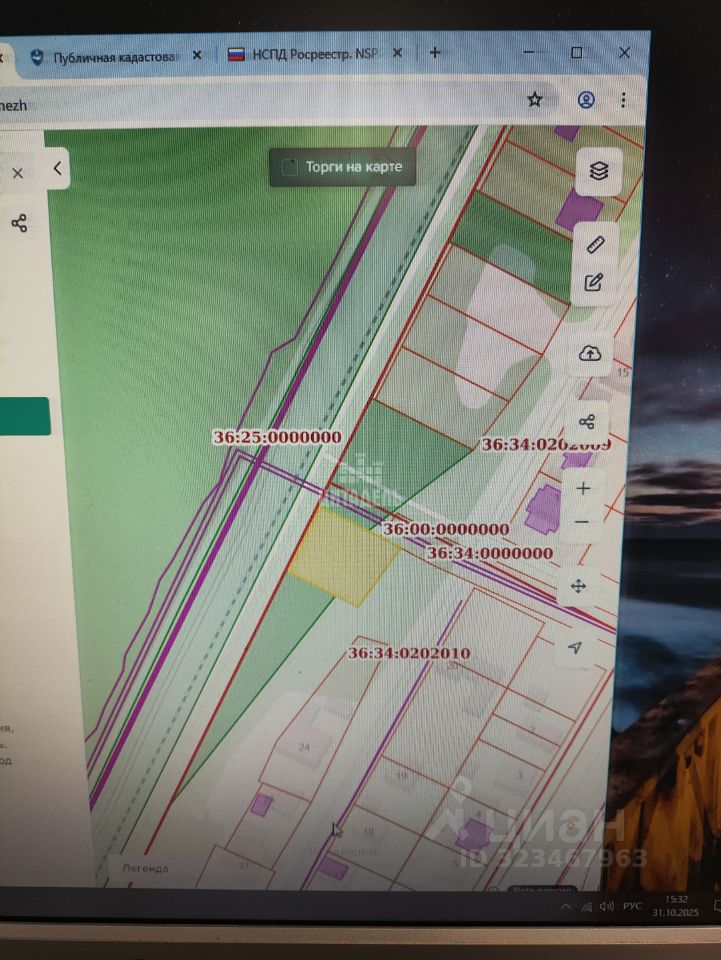Image resolution: width=721 pixels, height=960 pixels.
Task: Collapse the left side panel chevron
Action: pyautogui.click(x=58, y=168)
